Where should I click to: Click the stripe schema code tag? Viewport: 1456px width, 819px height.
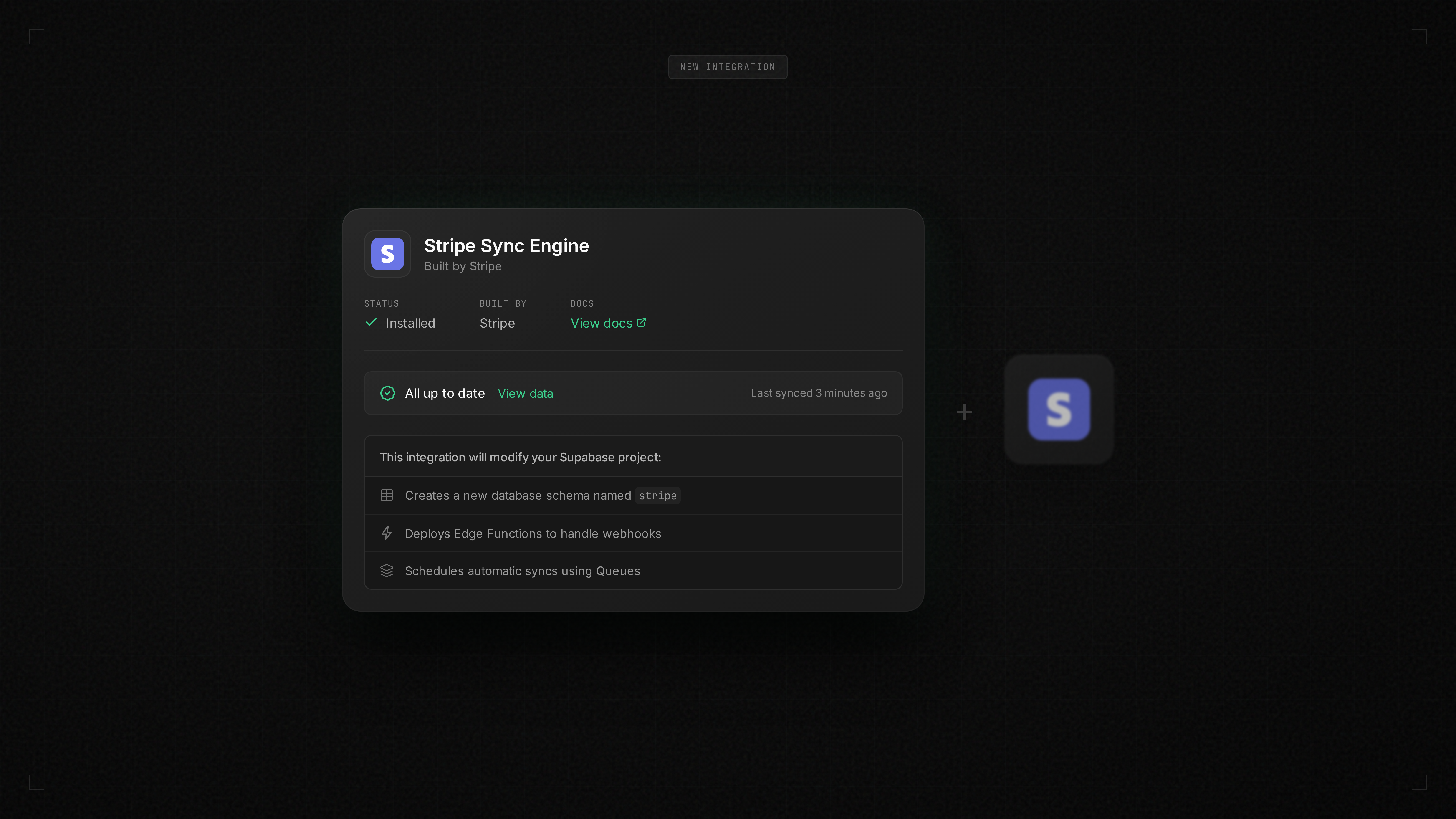click(x=657, y=496)
